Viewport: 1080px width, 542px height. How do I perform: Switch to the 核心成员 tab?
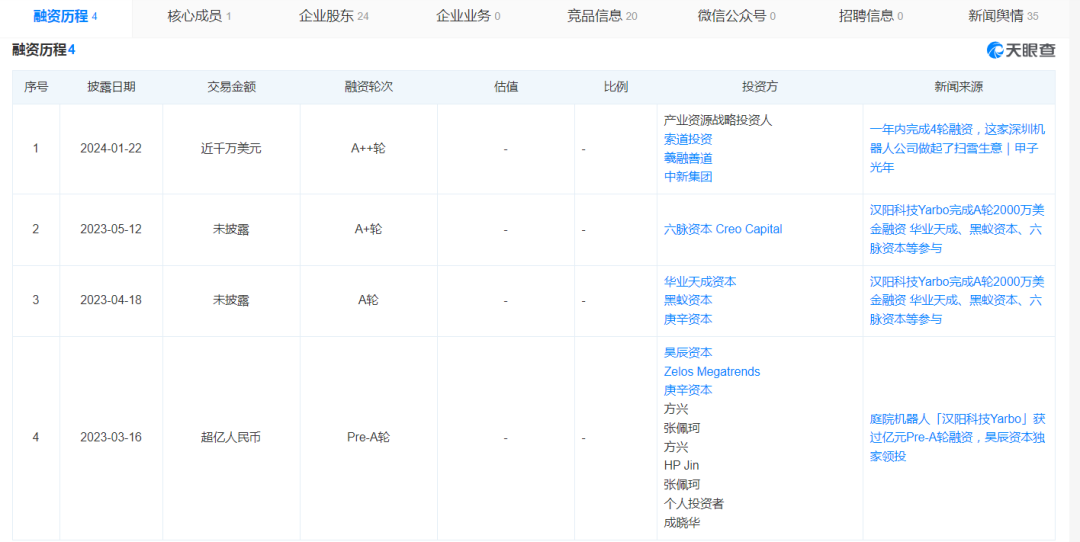point(199,16)
